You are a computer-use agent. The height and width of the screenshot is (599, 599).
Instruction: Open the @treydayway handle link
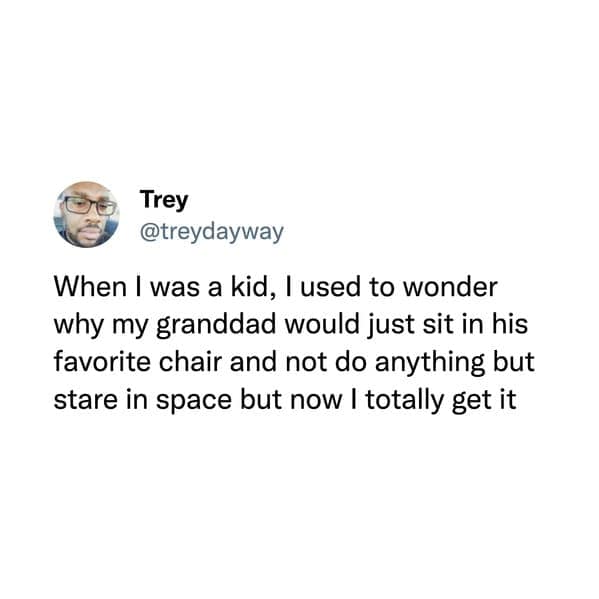pos(212,232)
